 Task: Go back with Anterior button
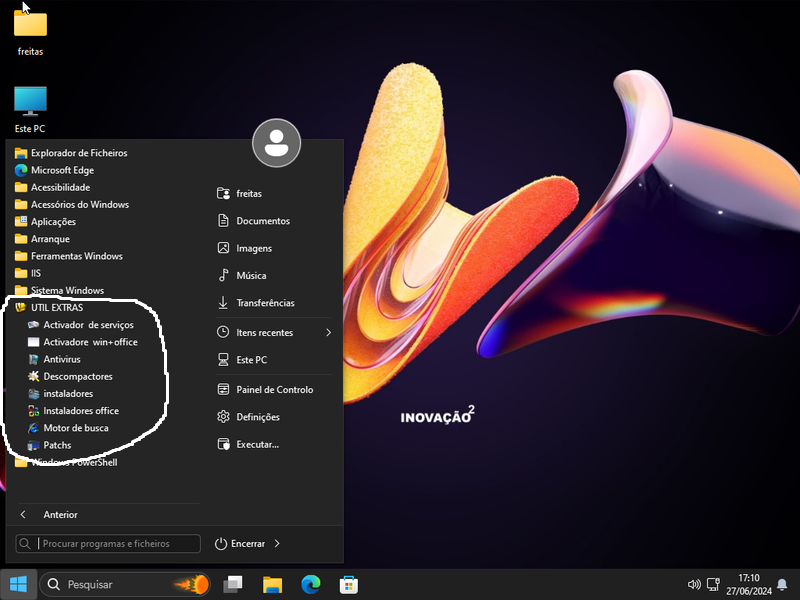coord(49,514)
